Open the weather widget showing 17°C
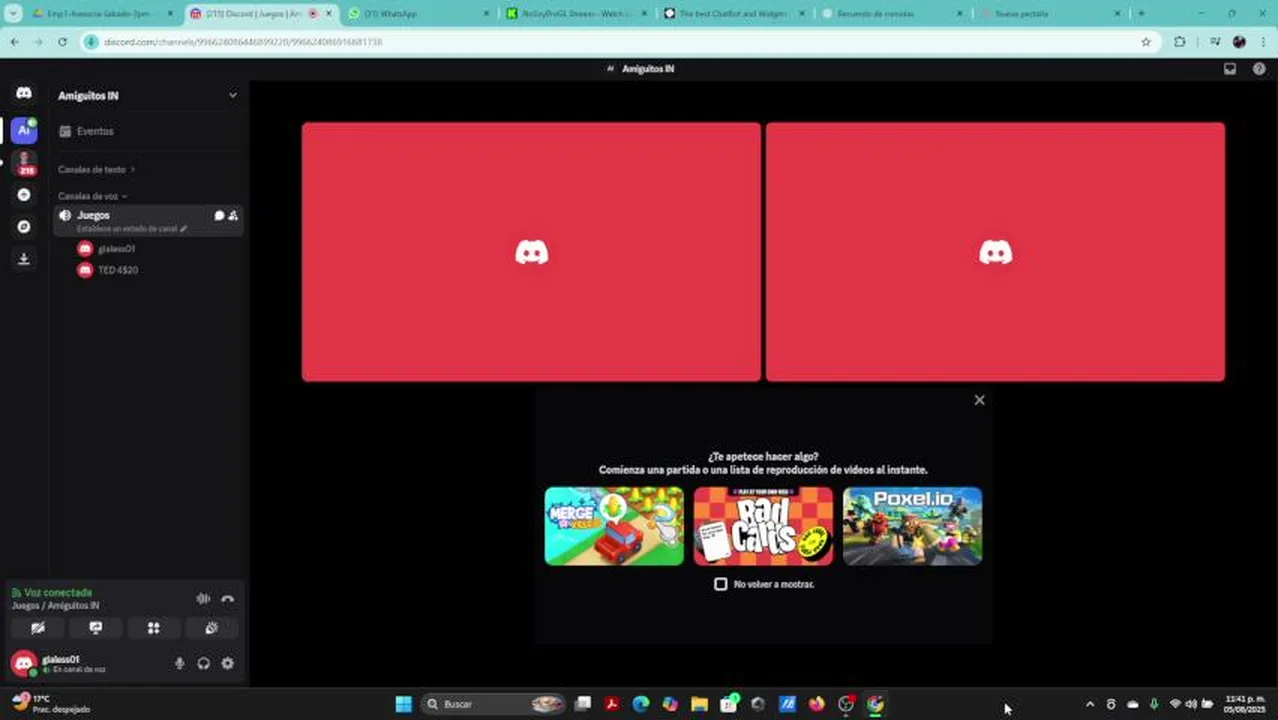The width and height of the screenshot is (1278, 720). coord(50,704)
